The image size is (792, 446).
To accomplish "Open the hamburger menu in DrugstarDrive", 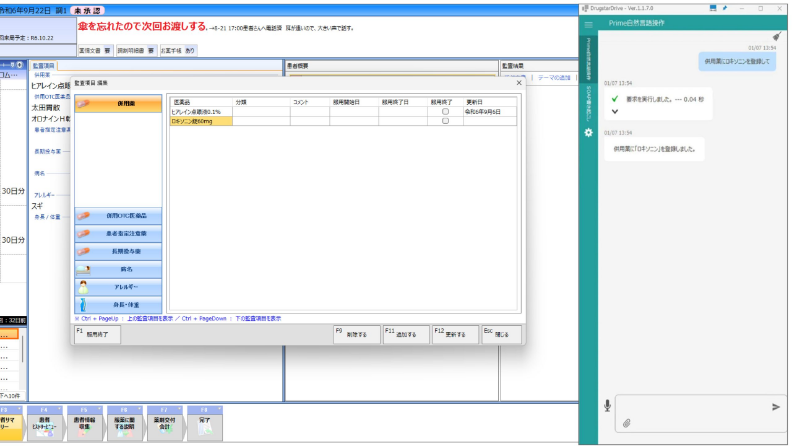I will pyautogui.click(x=588, y=25).
